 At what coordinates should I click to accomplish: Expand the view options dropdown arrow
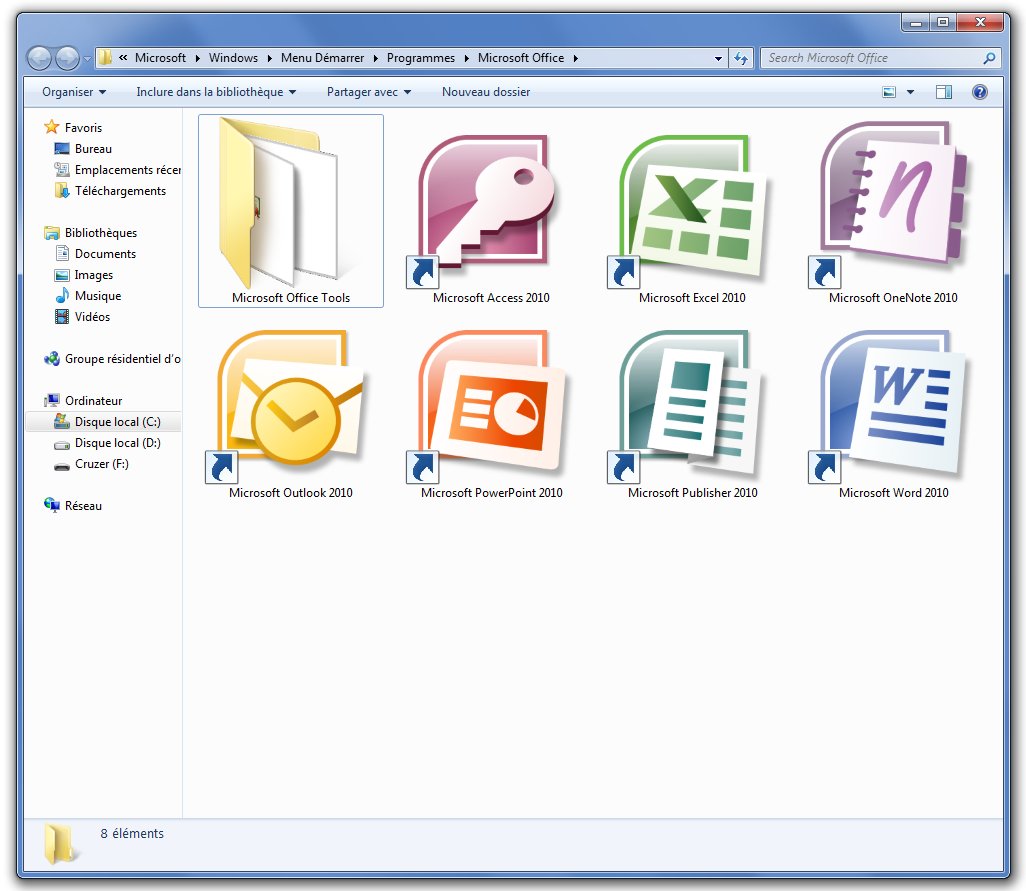click(910, 92)
